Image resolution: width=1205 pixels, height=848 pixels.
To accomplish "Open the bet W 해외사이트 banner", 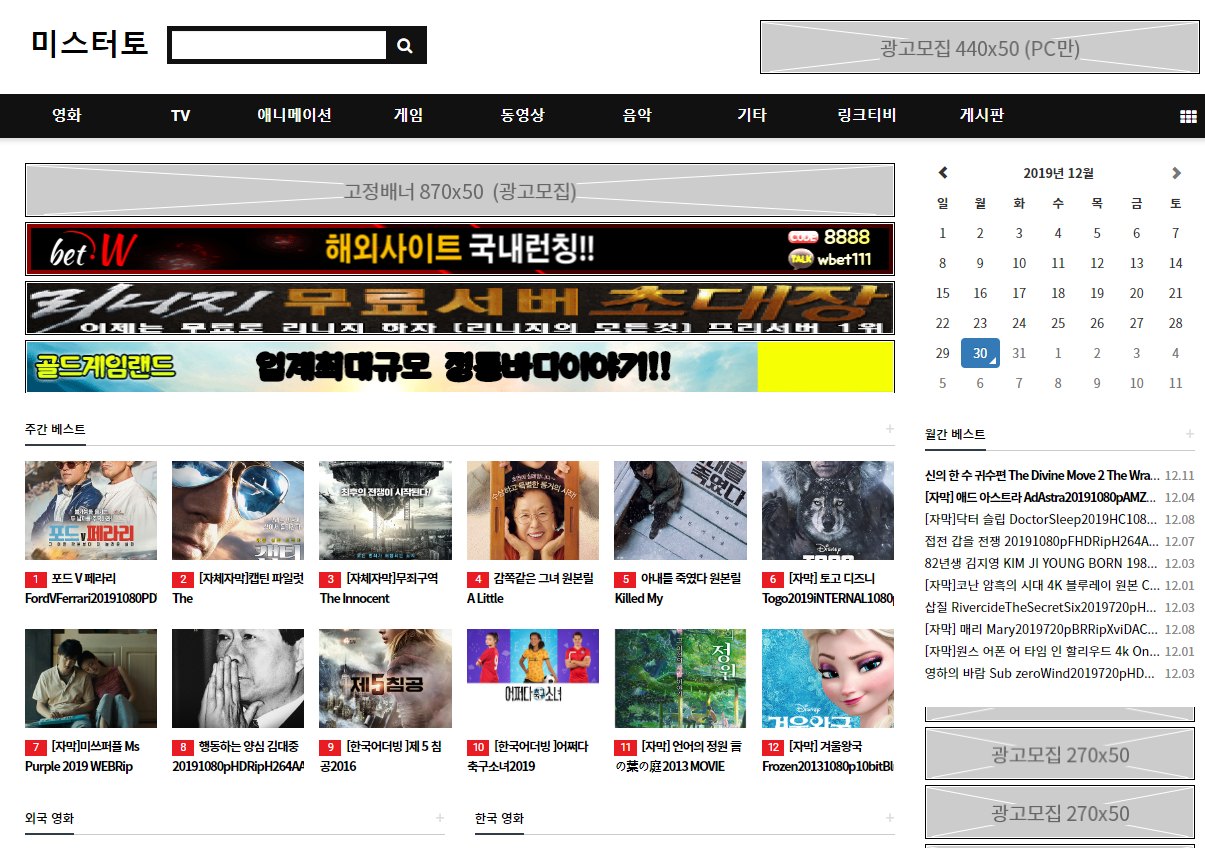I will (x=460, y=249).
